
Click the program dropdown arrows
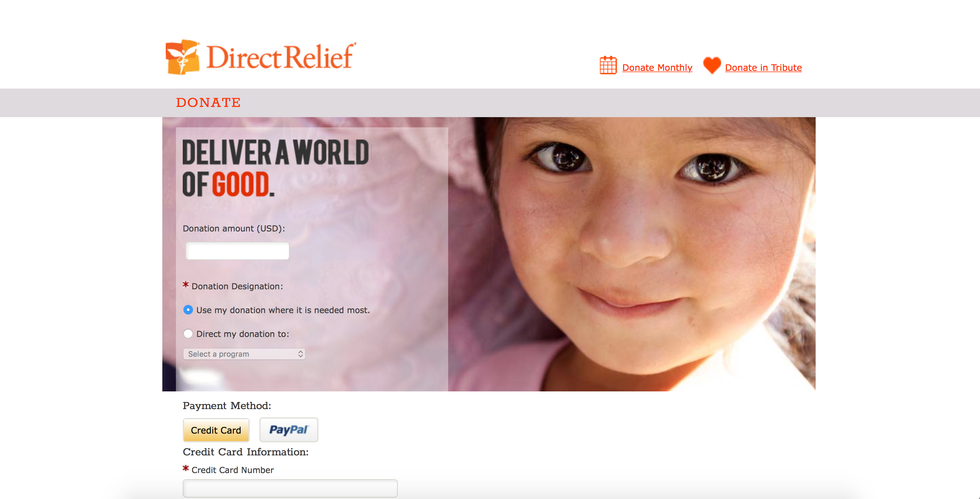pyautogui.click(x=300, y=354)
